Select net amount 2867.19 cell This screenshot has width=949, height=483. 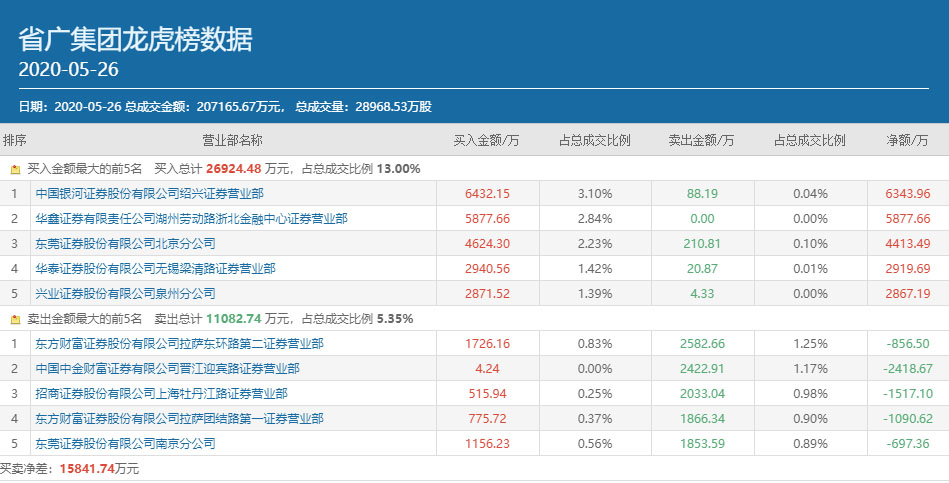pyautogui.click(x=908, y=294)
